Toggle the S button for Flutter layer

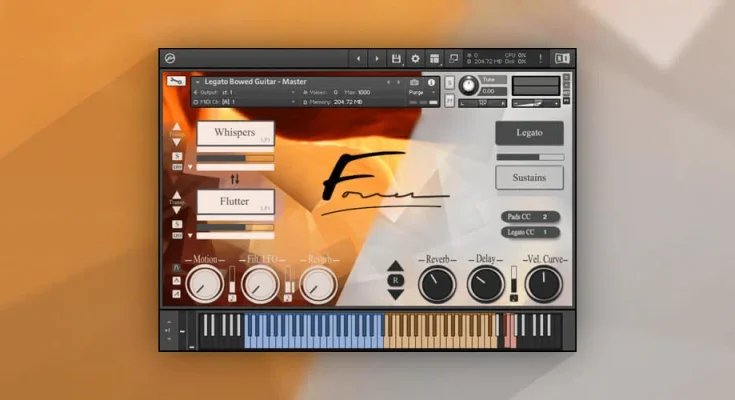(x=177, y=225)
